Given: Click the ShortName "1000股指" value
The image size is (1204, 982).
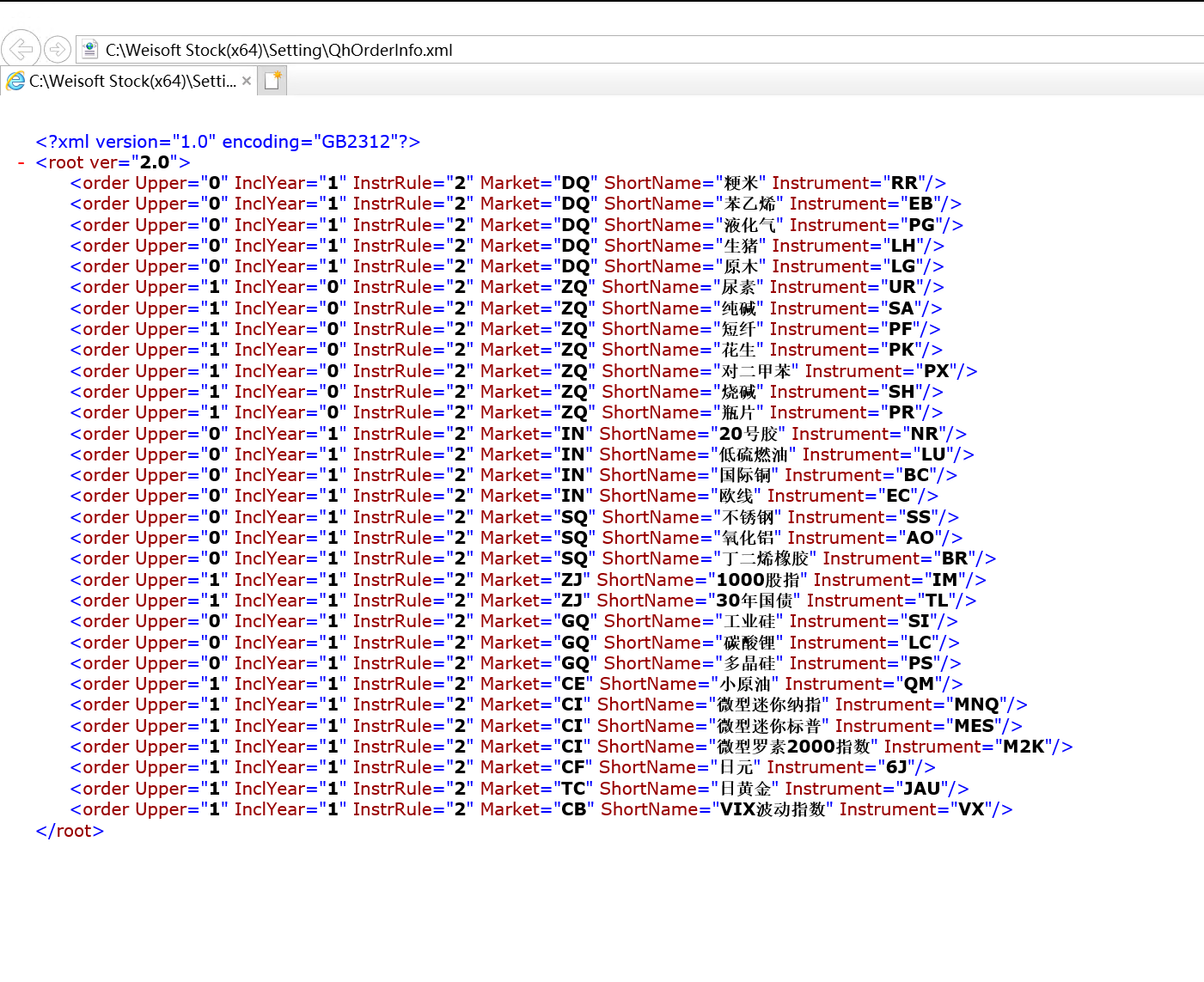Looking at the screenshot, I should (758, 580).
